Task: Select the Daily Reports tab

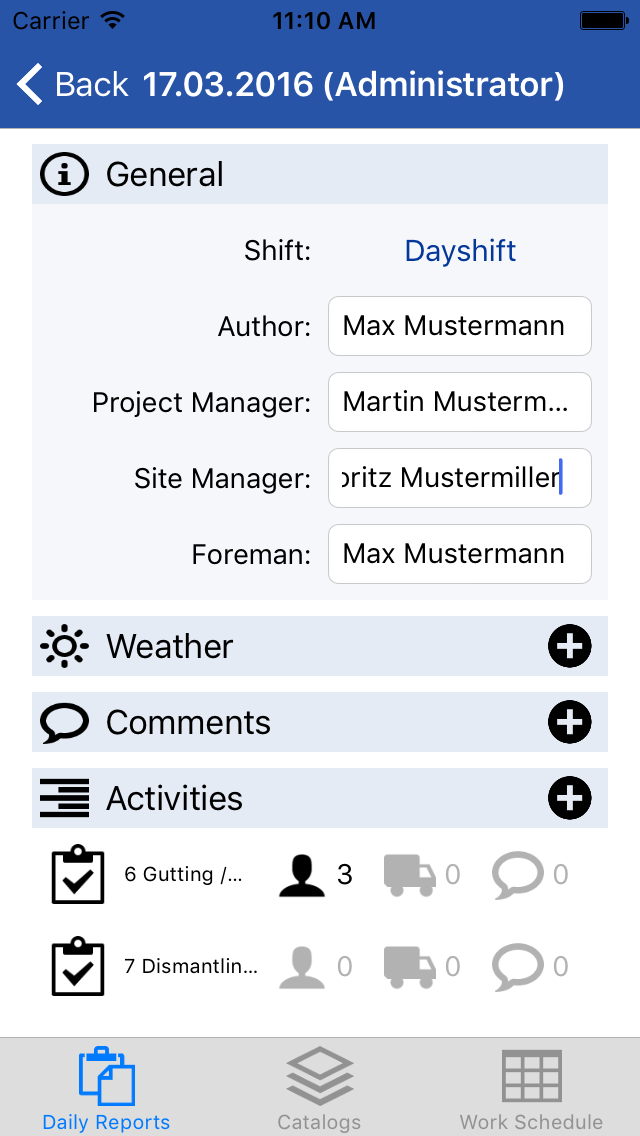Action: [107, 1088]
